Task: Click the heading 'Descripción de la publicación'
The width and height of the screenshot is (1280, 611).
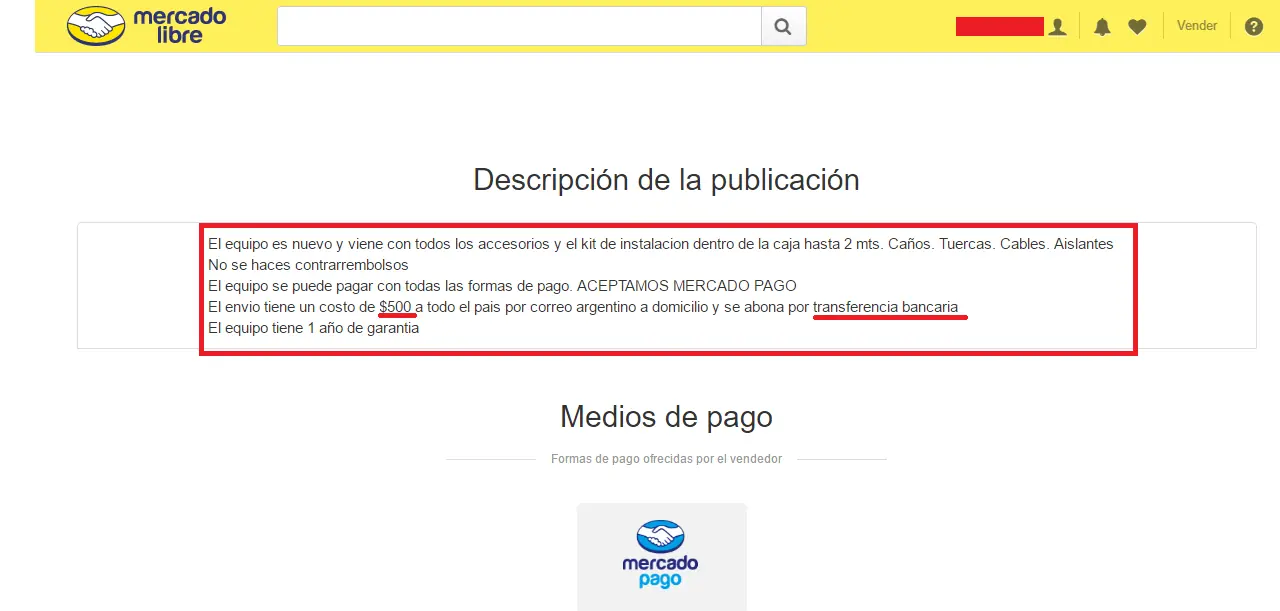Action: tap(666, 180)
